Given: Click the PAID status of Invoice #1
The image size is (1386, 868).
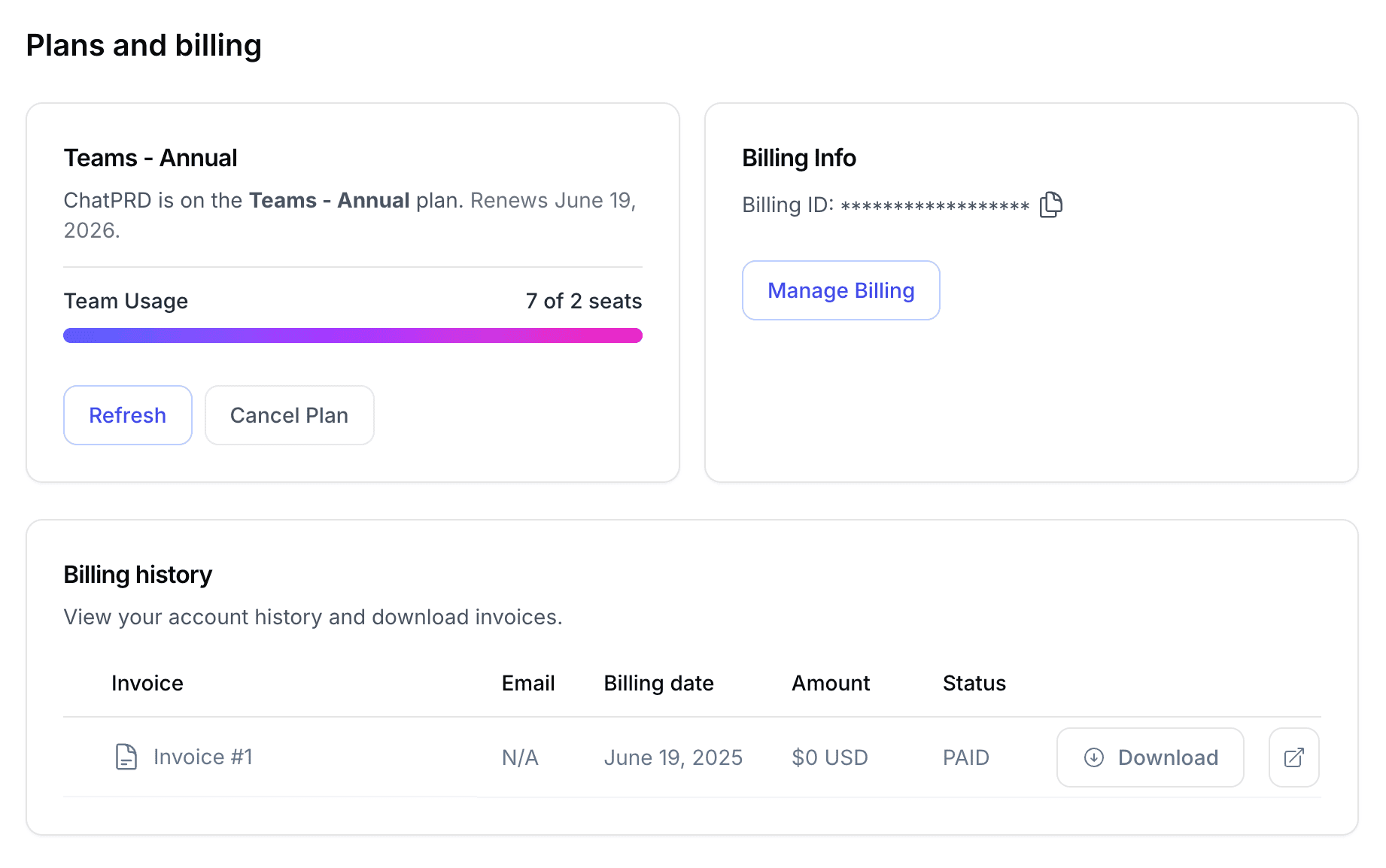Looking at the screenshot, I should point(965,757).
